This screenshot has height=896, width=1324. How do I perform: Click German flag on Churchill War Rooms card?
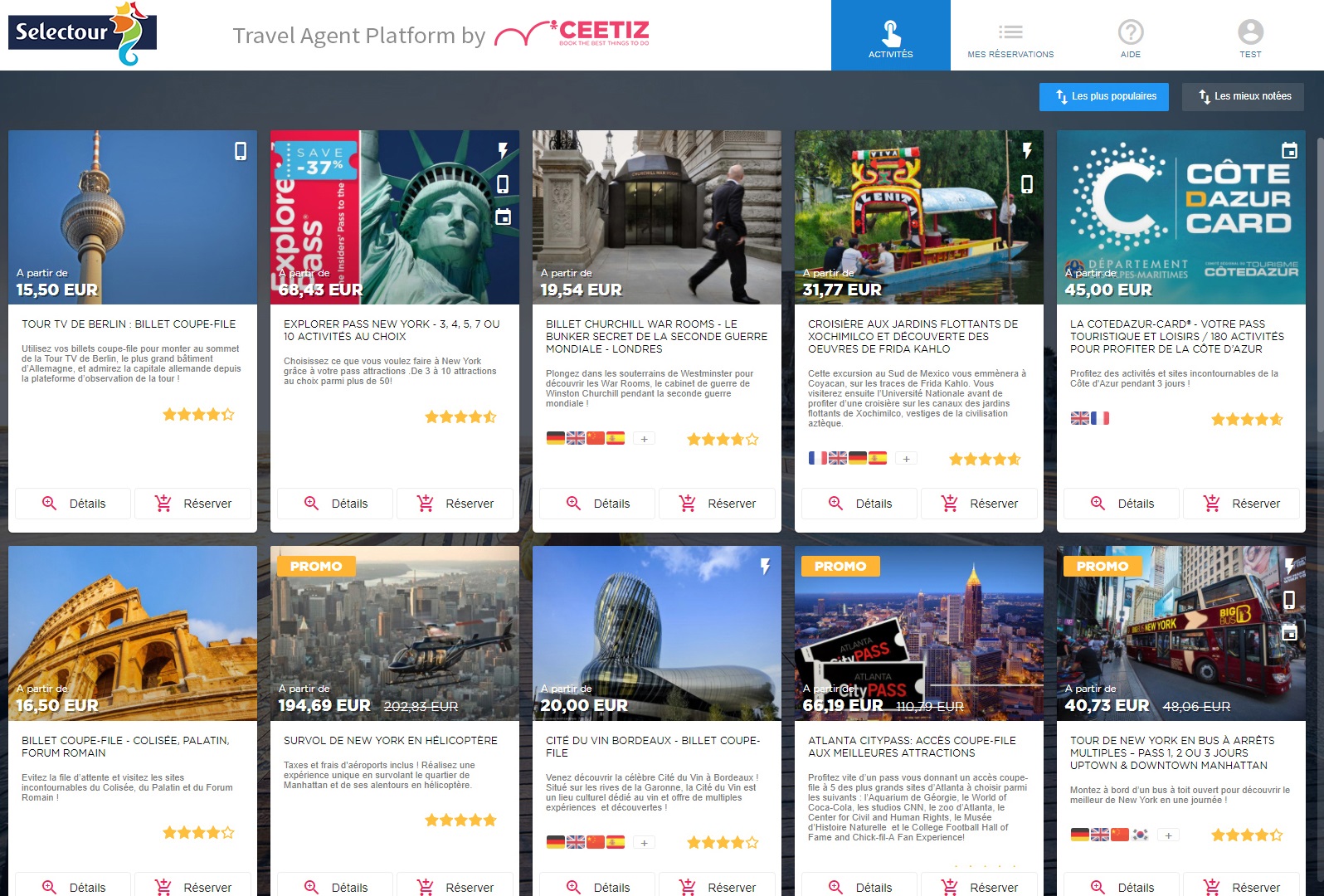point(556,438)
